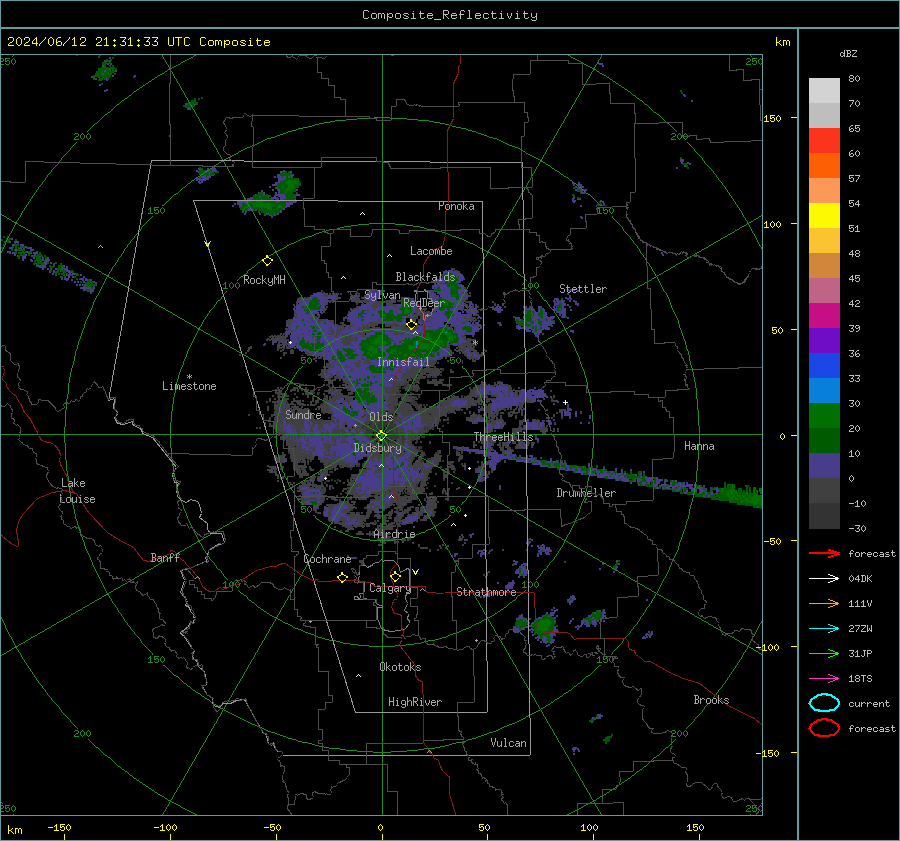
Task: Select the green 30 dBZ color swatch
Action: pyautogui.click(x=824, y=416)
